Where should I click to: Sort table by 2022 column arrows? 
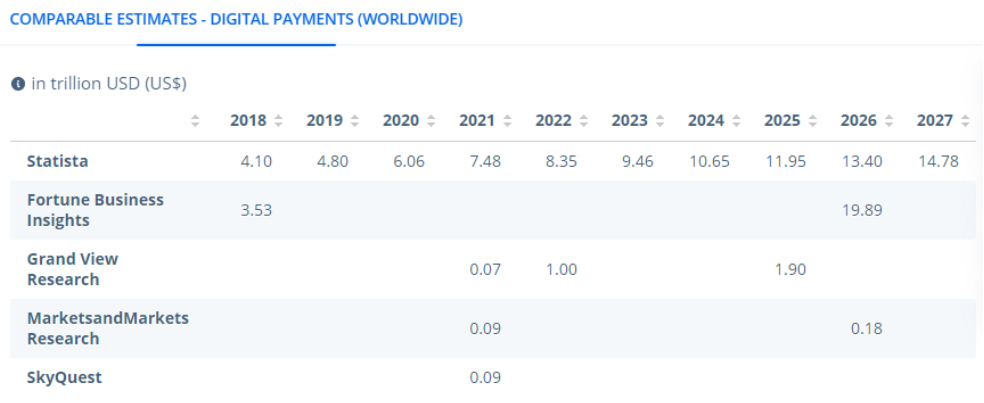584,121
